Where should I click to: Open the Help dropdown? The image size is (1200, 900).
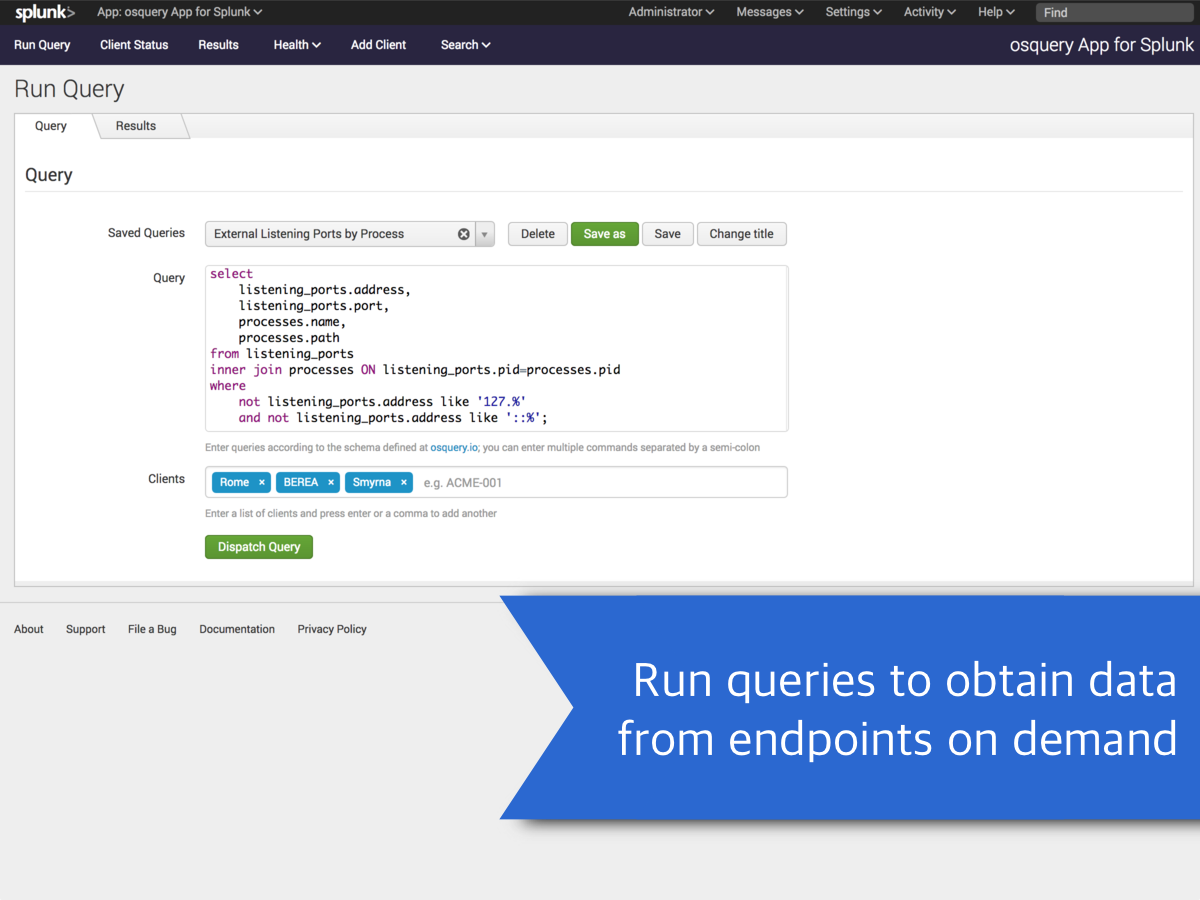(x=996, y=12)
